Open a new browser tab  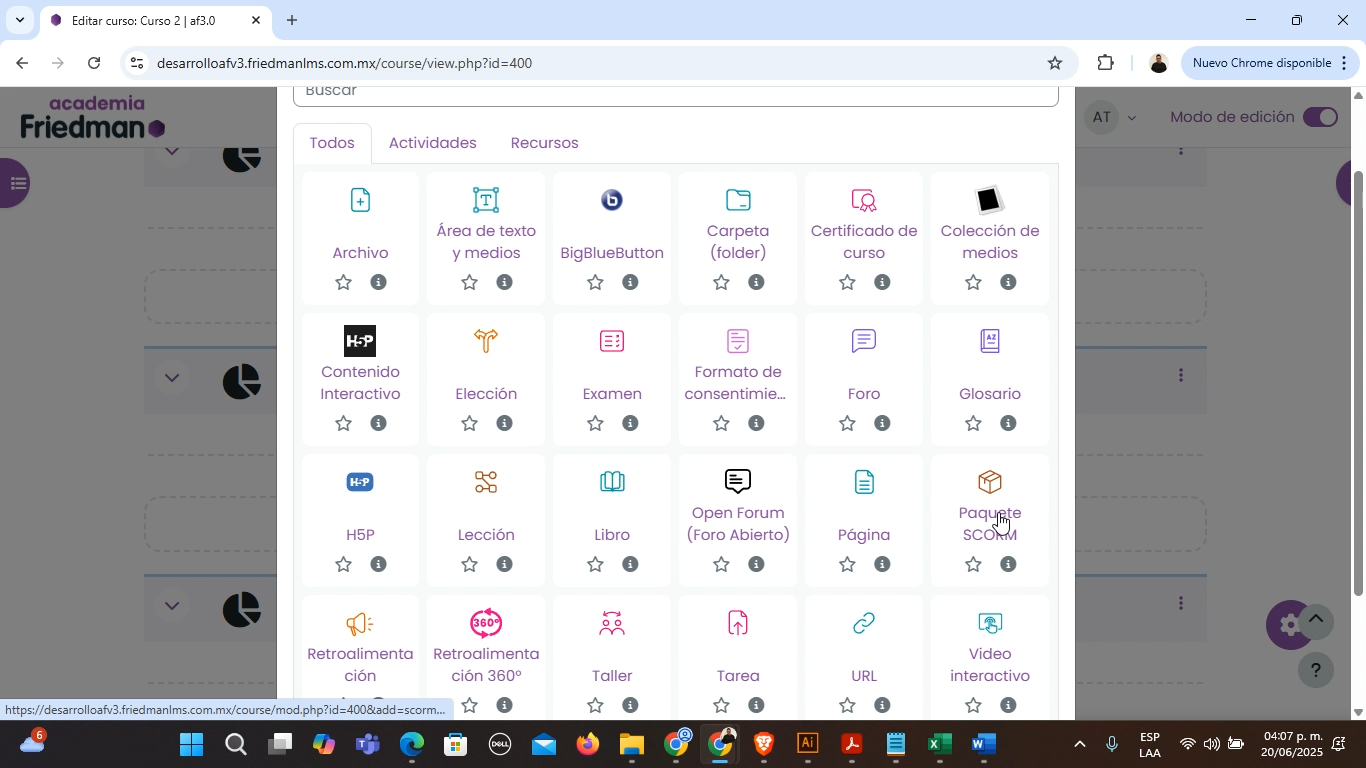point(292,20)
